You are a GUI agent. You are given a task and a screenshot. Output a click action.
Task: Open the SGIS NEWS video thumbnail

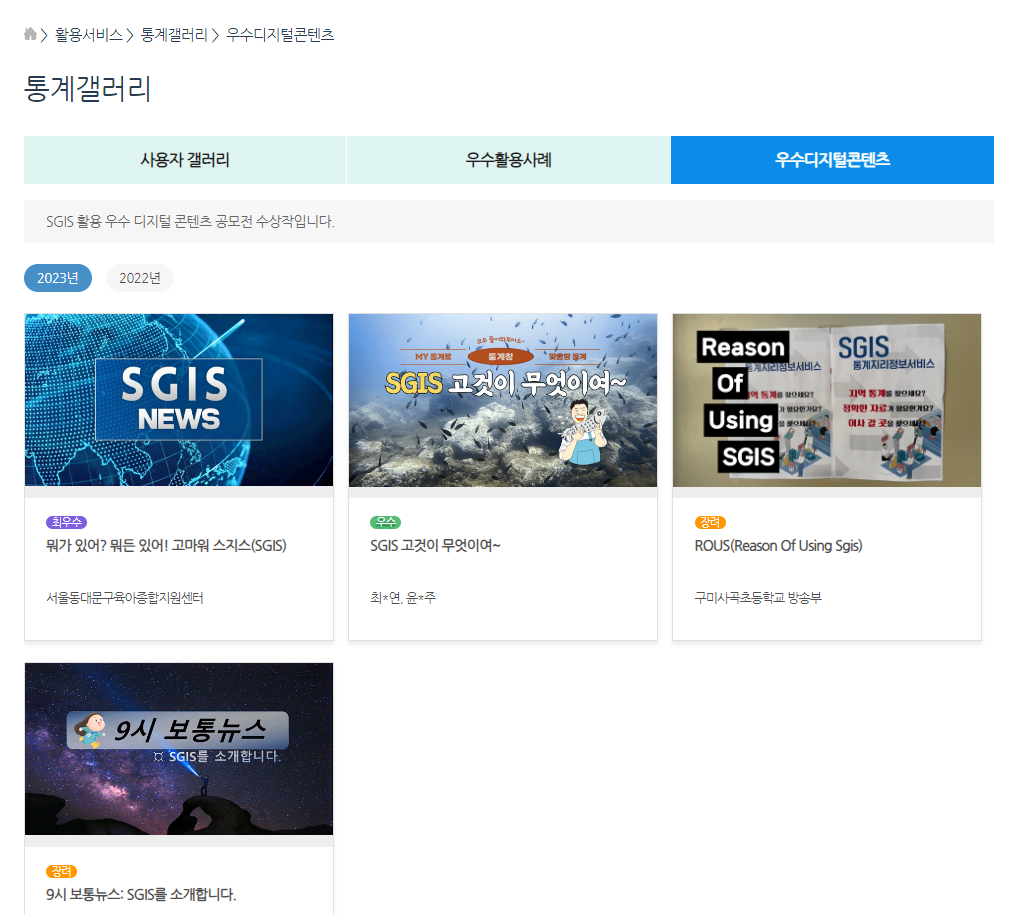[178, 399]
